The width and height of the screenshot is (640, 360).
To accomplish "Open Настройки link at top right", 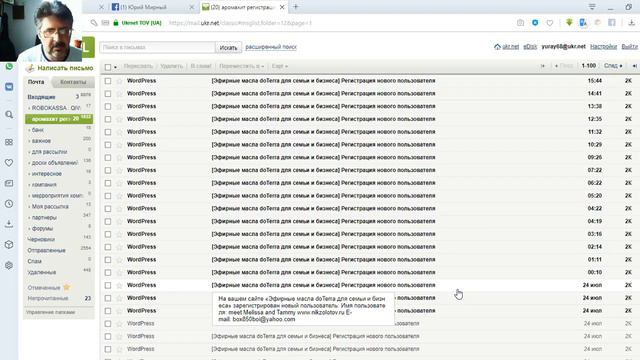I will tap(603, 47).
